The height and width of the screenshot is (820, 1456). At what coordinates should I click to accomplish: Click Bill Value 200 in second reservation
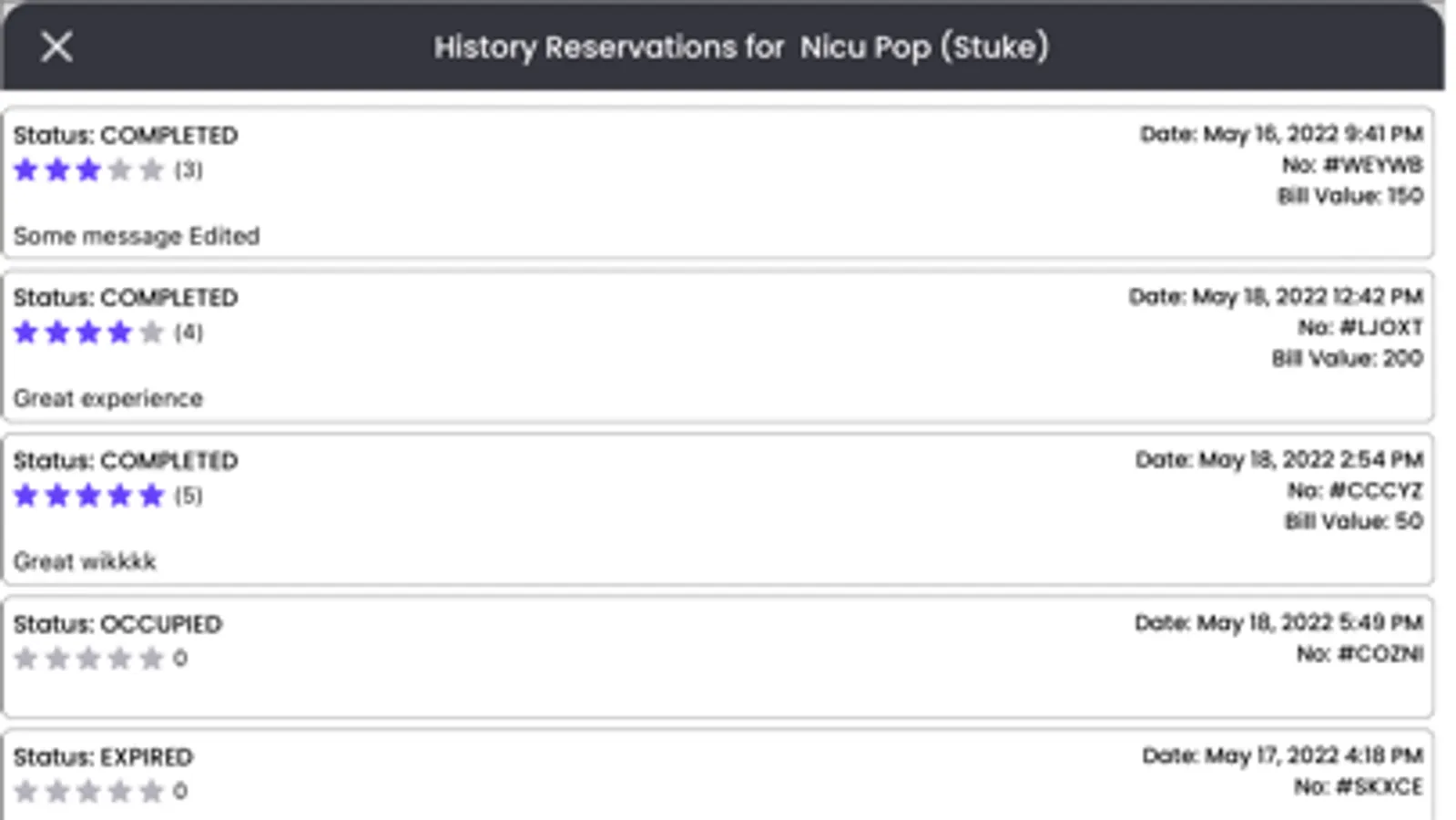1347,358
